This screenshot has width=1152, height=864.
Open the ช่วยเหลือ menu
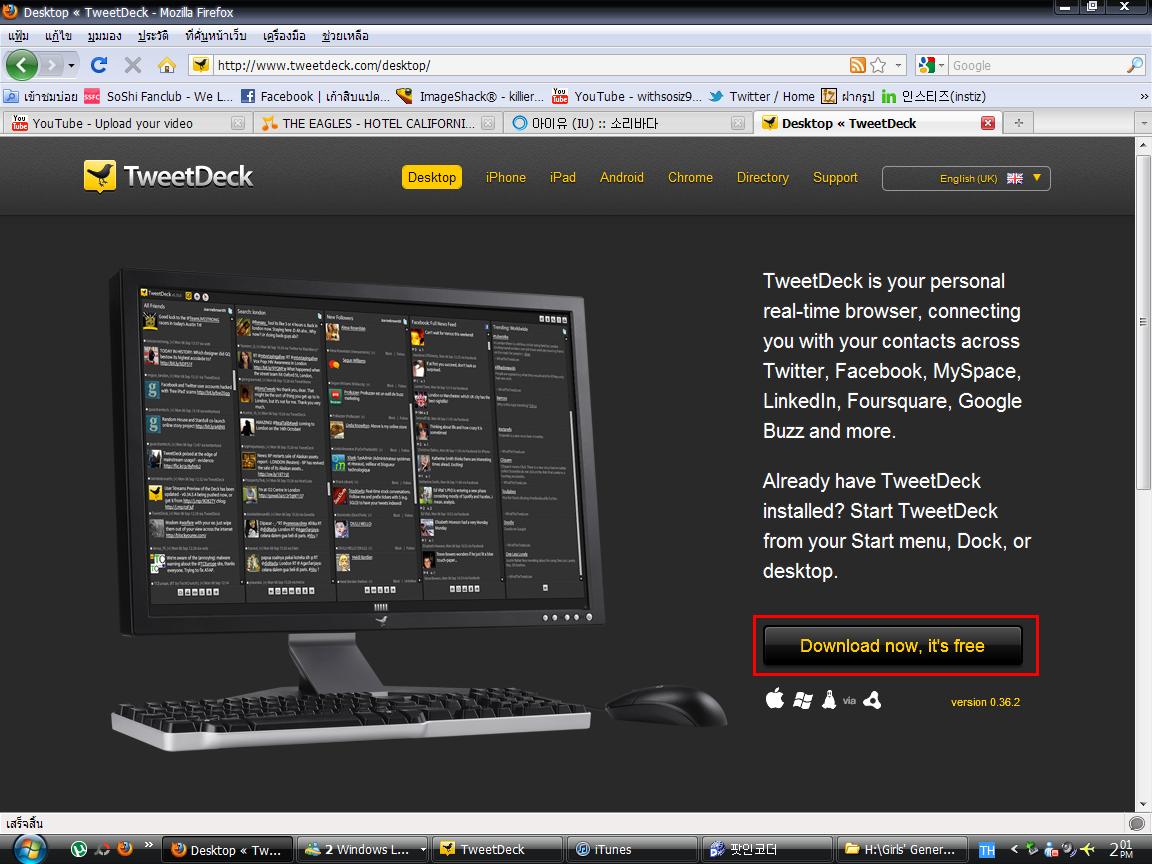[x=345, y=35]
